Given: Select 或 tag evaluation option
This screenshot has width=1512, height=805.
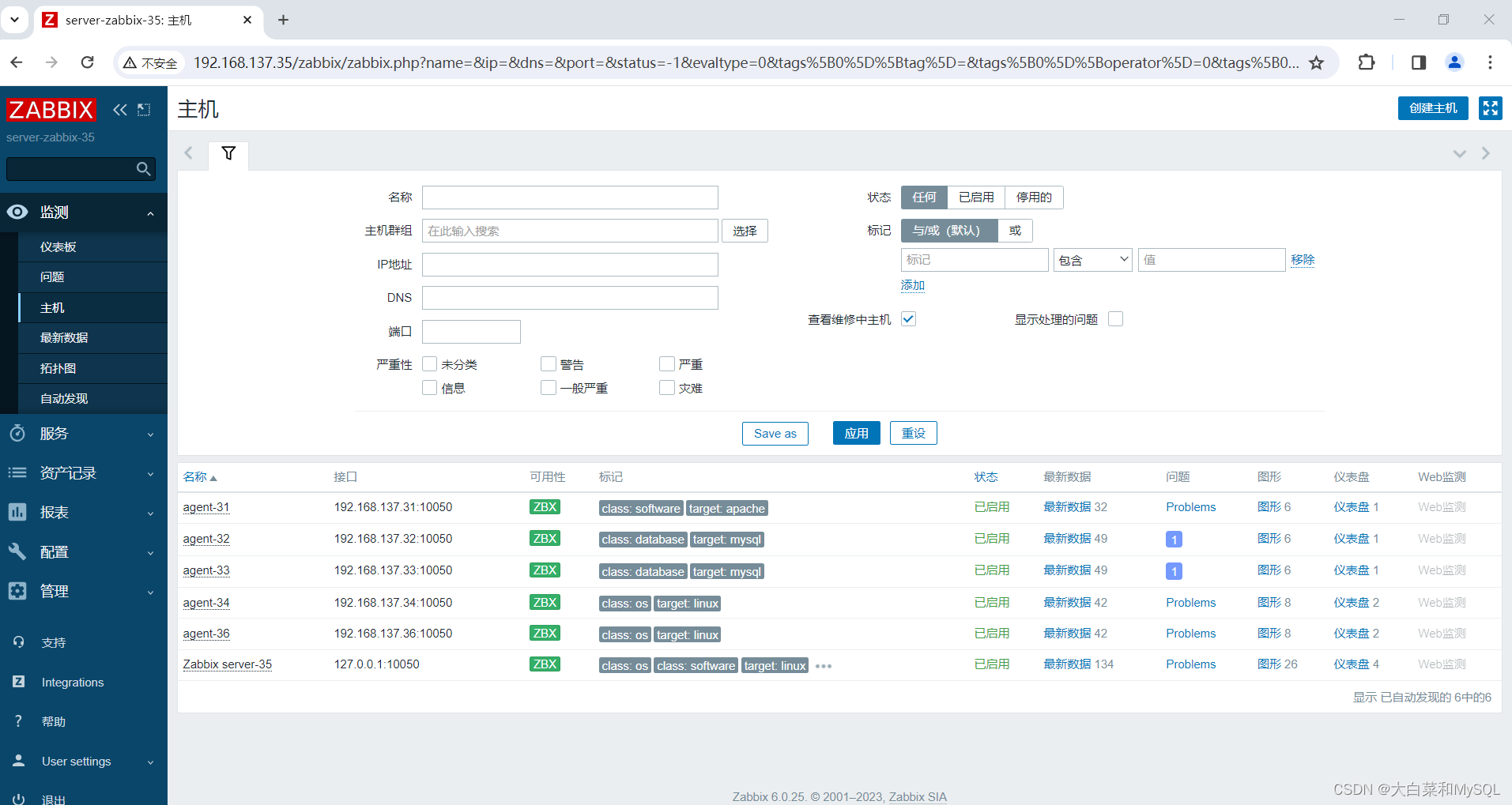Looking at the screenshot, I should click(x=1015, y=231).
